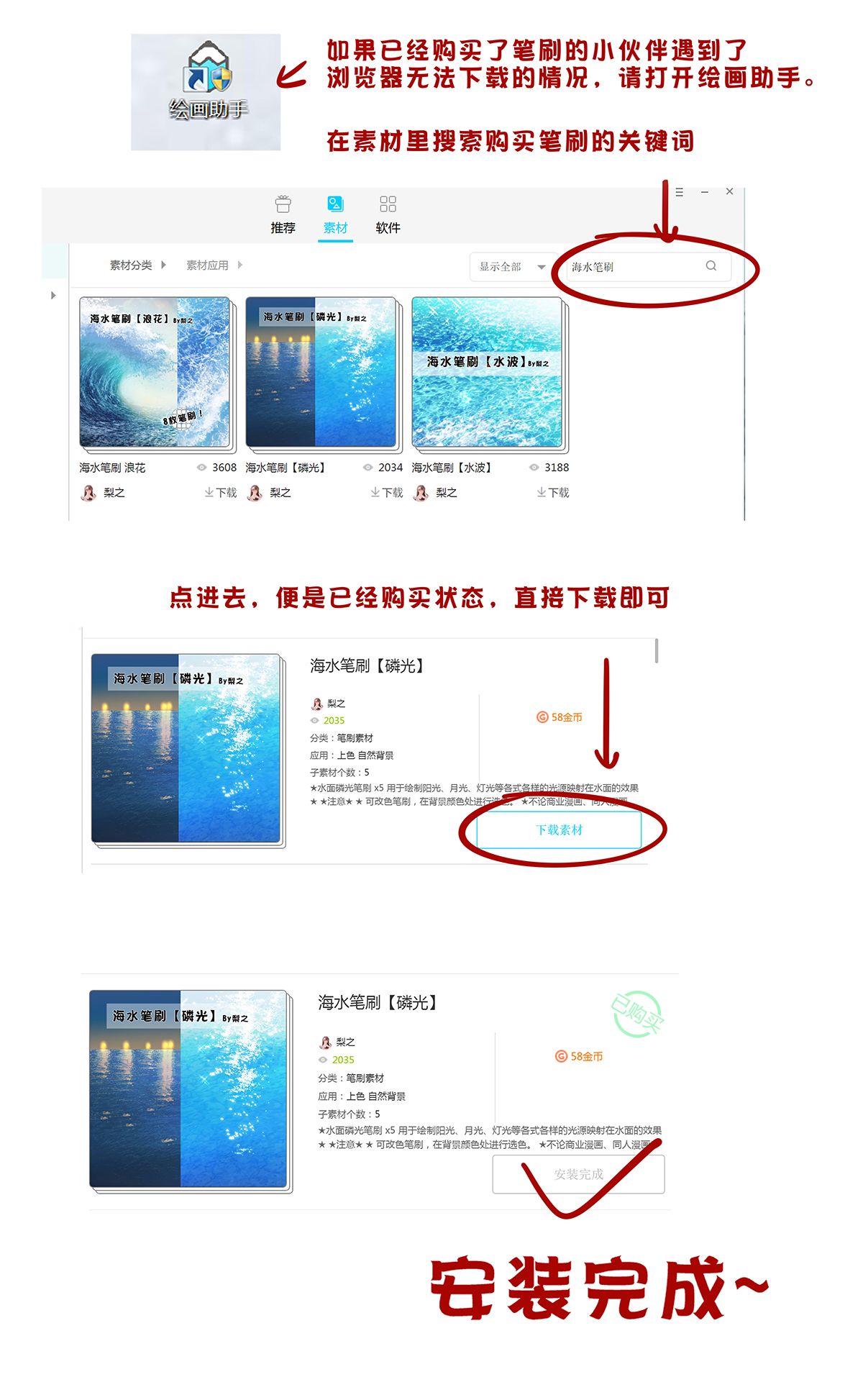The image size is (863, 1400).
Task: Click 下载 under 海水笔刷【水波】
Action: (552, 492)
